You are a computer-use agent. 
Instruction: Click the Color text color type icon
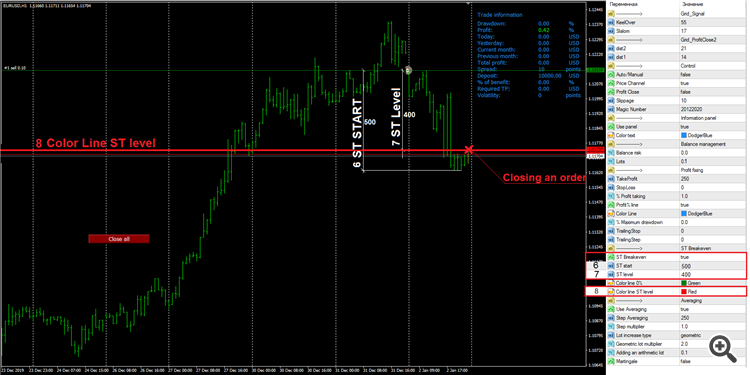pyautogui.click(x=610, y=135)
